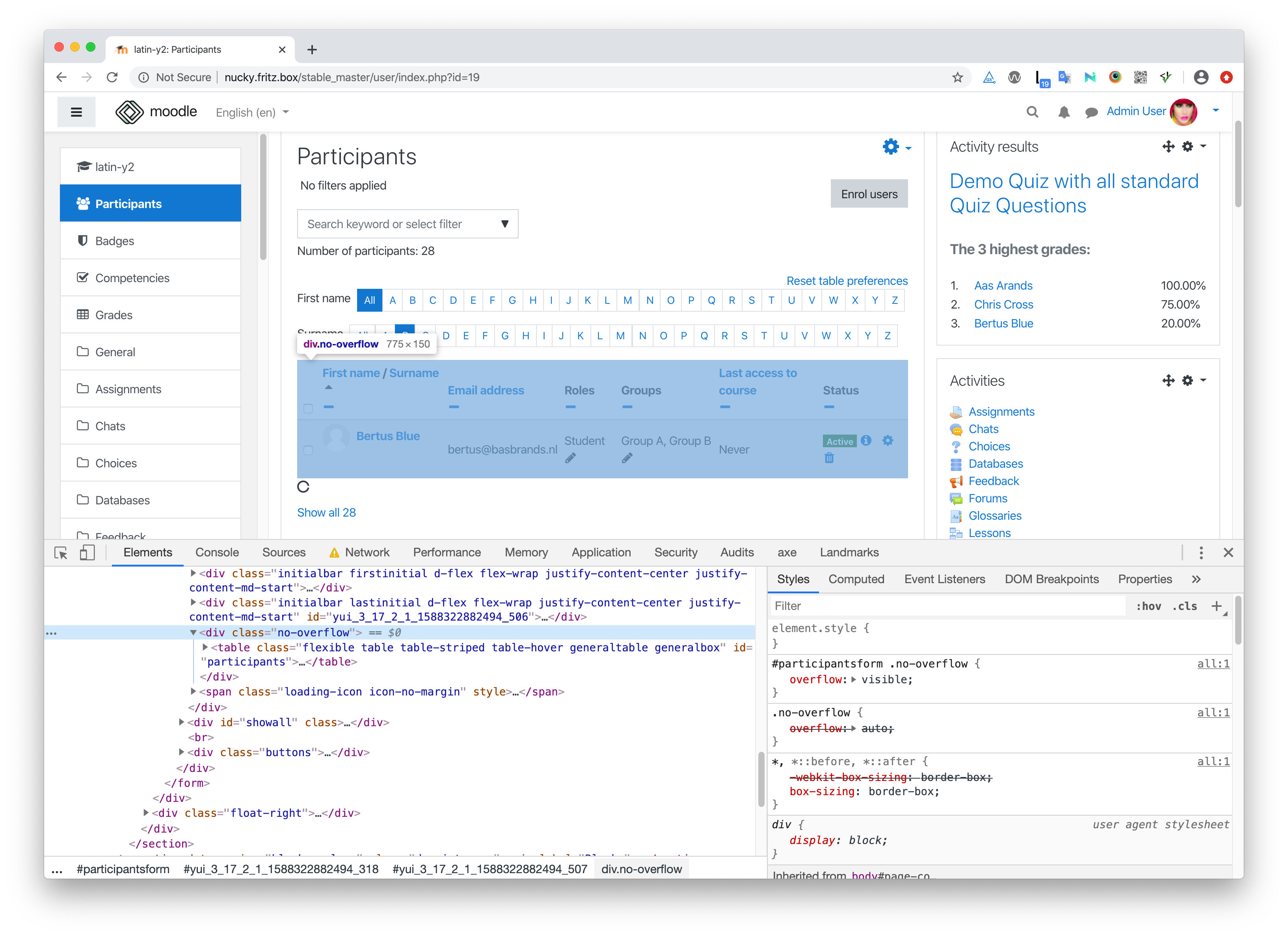Expand the participants table node
The width and height of the screenshot is (1288, 937).
tap(205, 647)
